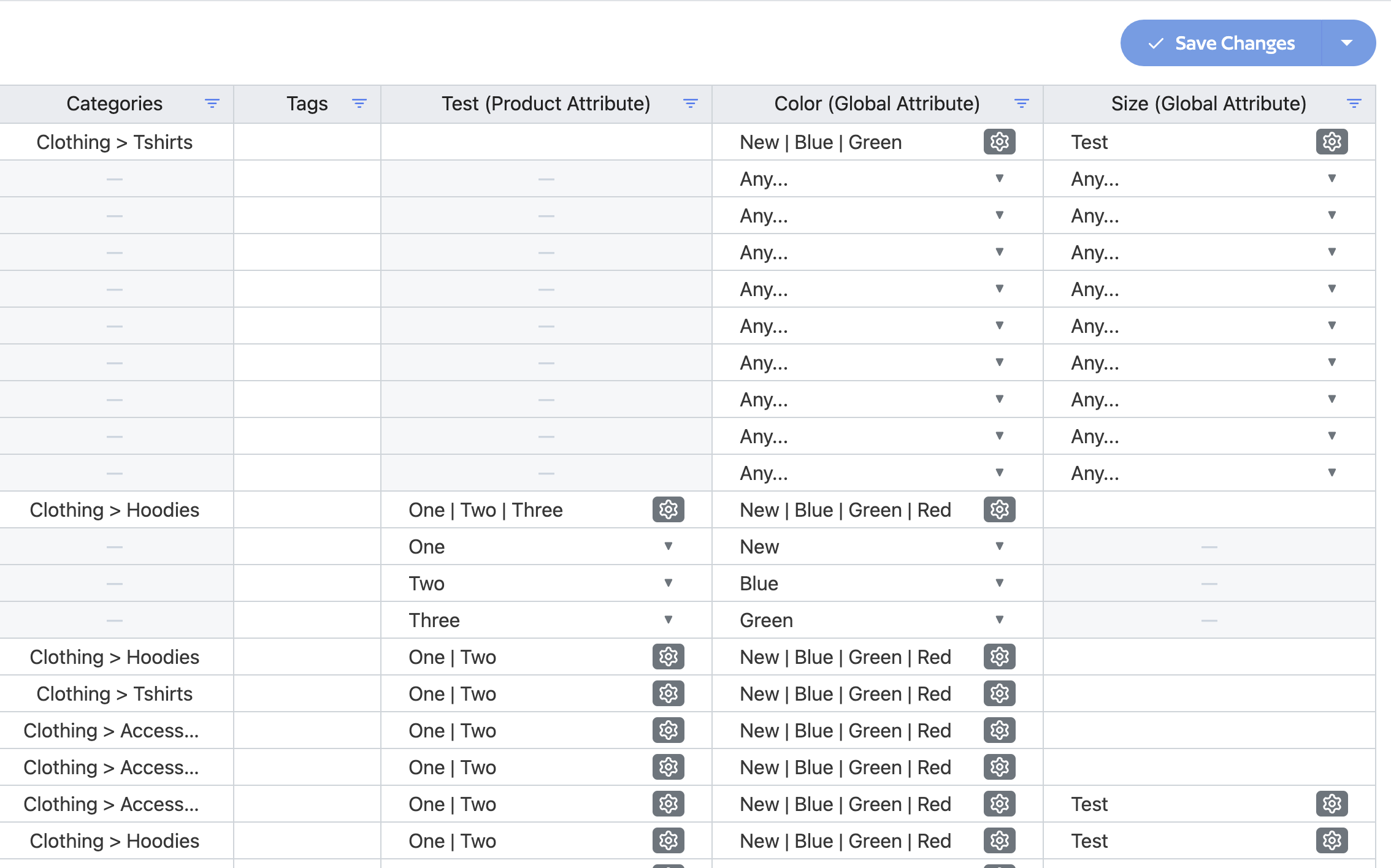
Task: Open the Categories column filter icon
Action: coord(212,104)
